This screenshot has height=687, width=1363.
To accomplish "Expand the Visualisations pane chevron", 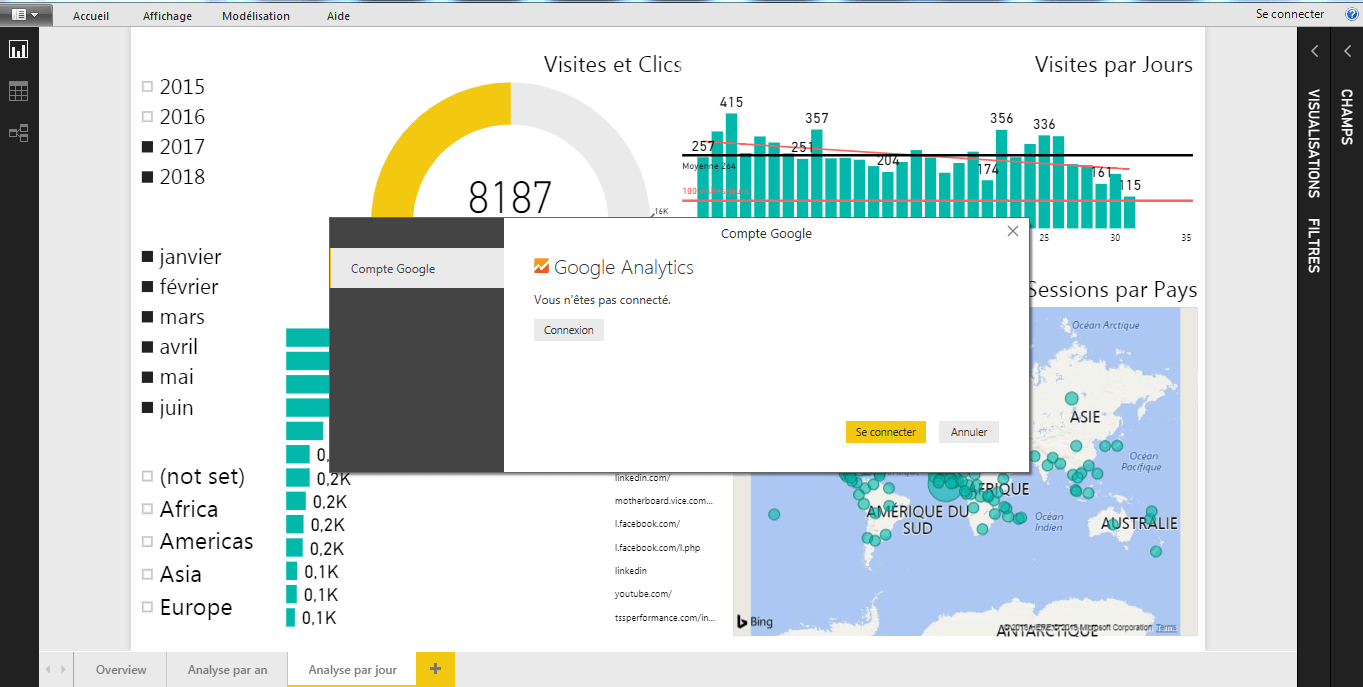I will click(x=1314, y=51).
